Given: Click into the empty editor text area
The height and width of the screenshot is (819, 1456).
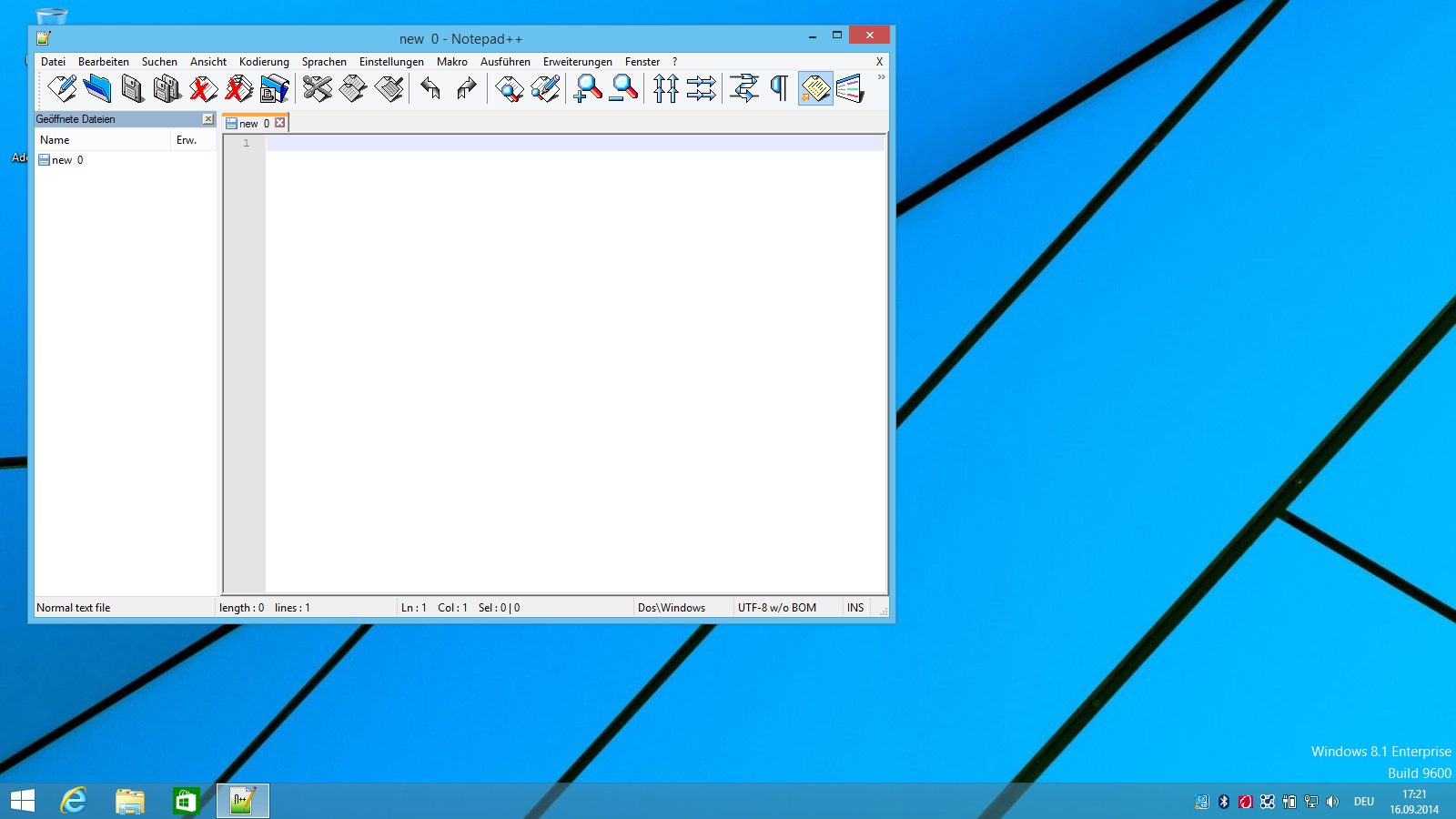Looking at the screenshot, I should pyautogui.click(x=575, y=364).
